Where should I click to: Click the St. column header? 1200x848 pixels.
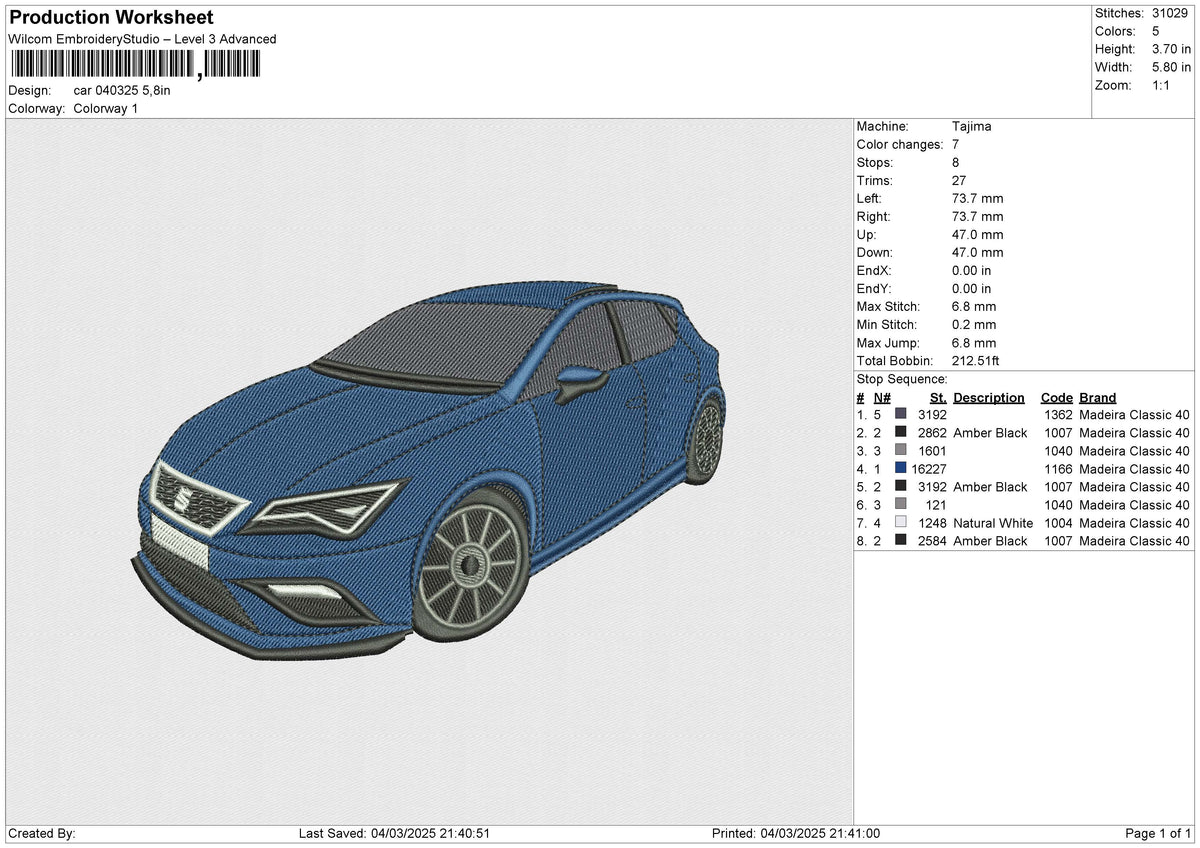point(938,398)
